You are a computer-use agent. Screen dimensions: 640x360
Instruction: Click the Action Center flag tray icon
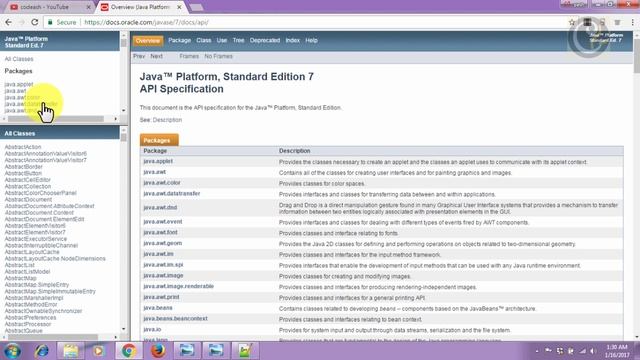(549, 351)
